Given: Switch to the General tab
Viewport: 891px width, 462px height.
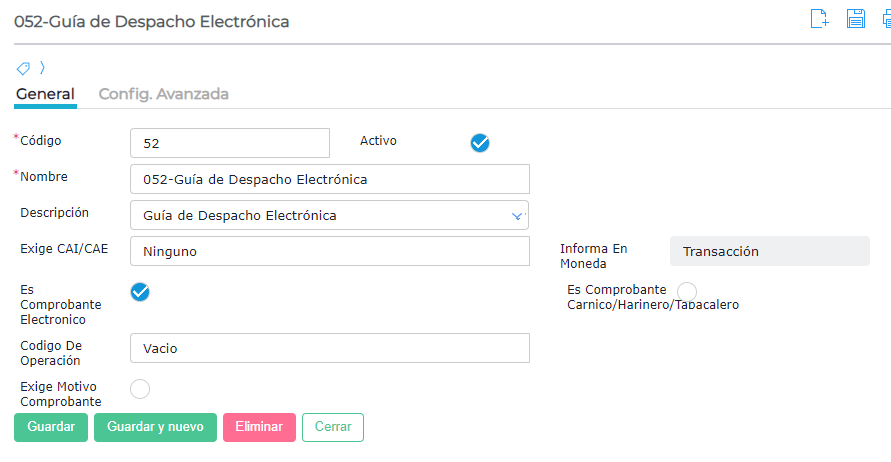Looking at the screenshot, I should pos(45,94).
